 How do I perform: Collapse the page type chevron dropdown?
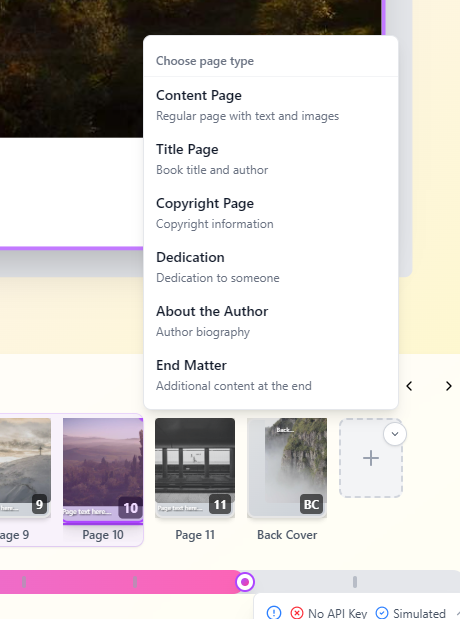click(395, 434)
